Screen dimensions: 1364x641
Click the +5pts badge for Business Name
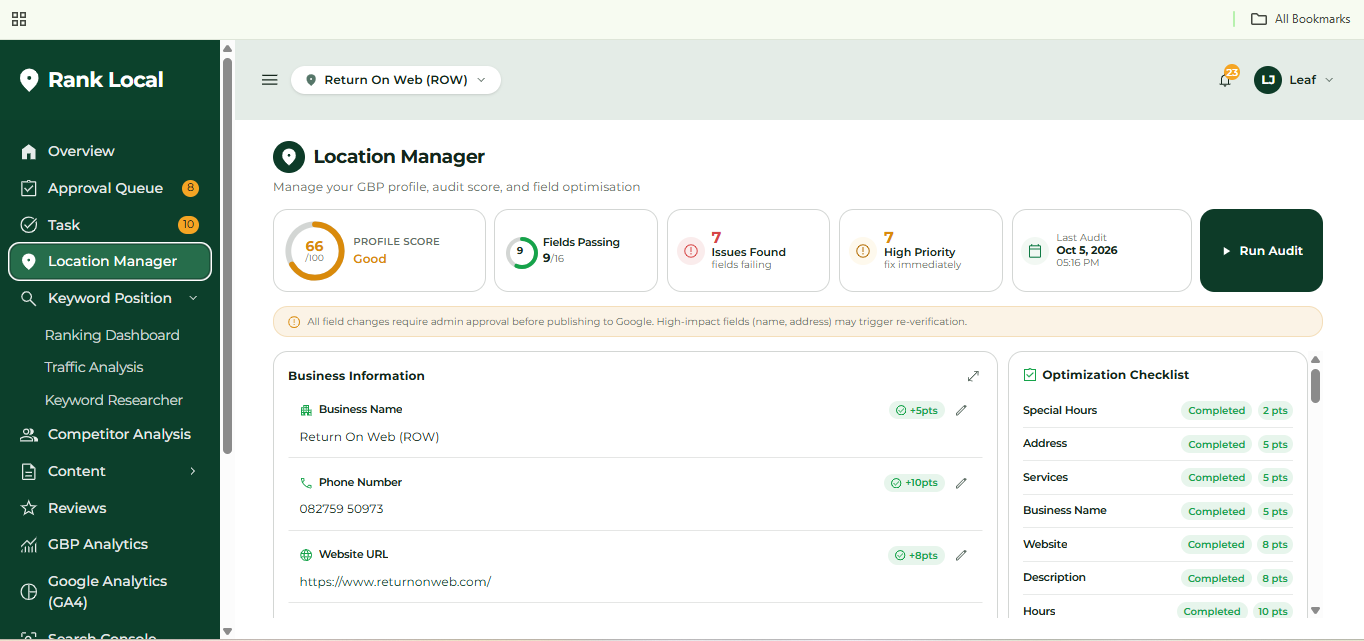(917, 410)
